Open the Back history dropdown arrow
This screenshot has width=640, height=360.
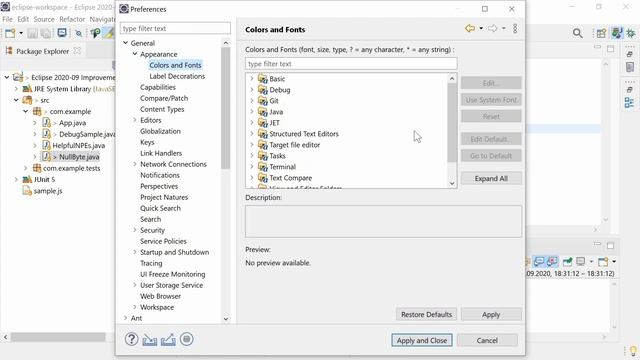[481, 29]
